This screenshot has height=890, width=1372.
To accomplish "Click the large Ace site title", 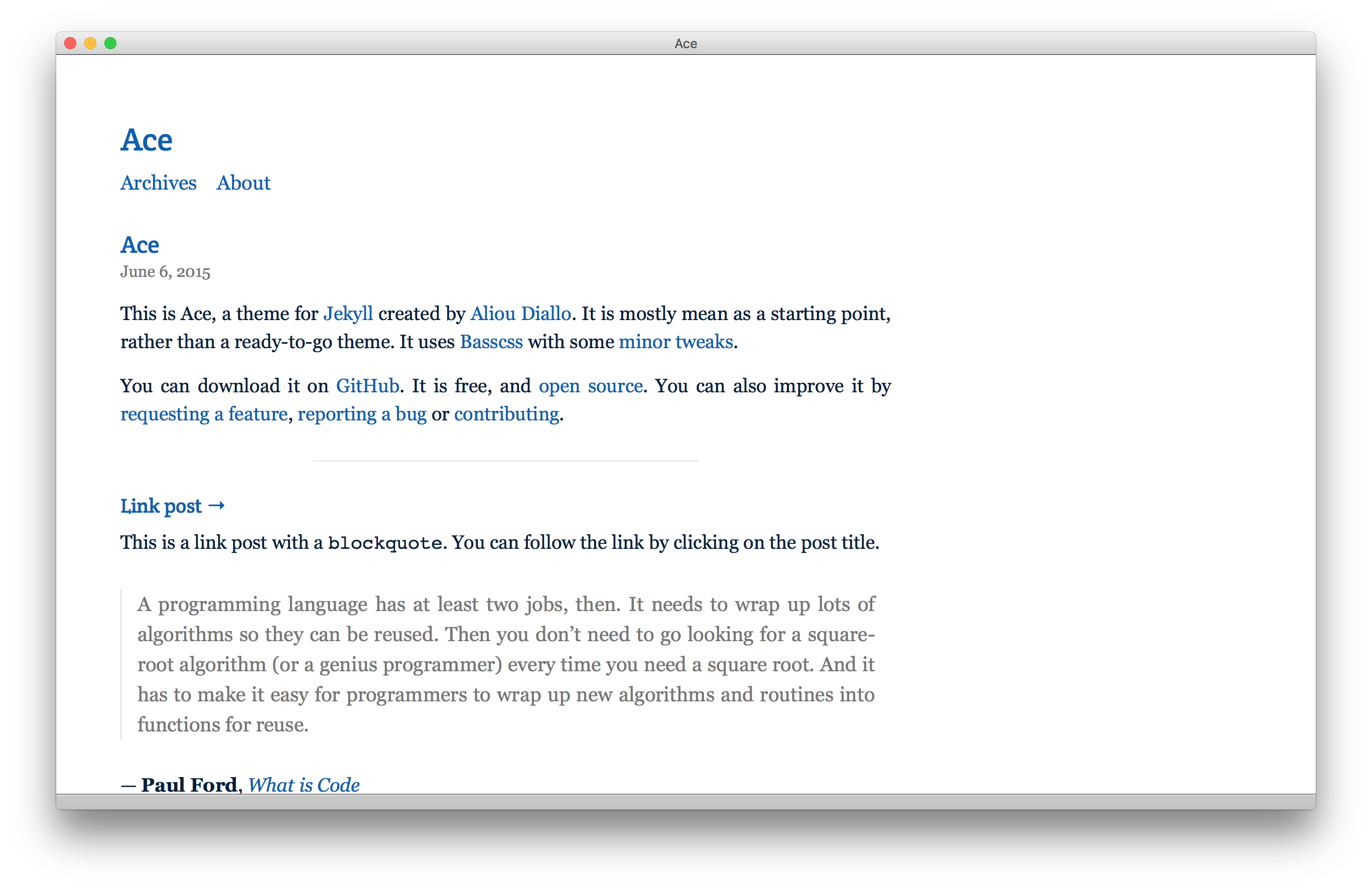I will [x=146, y=140].
